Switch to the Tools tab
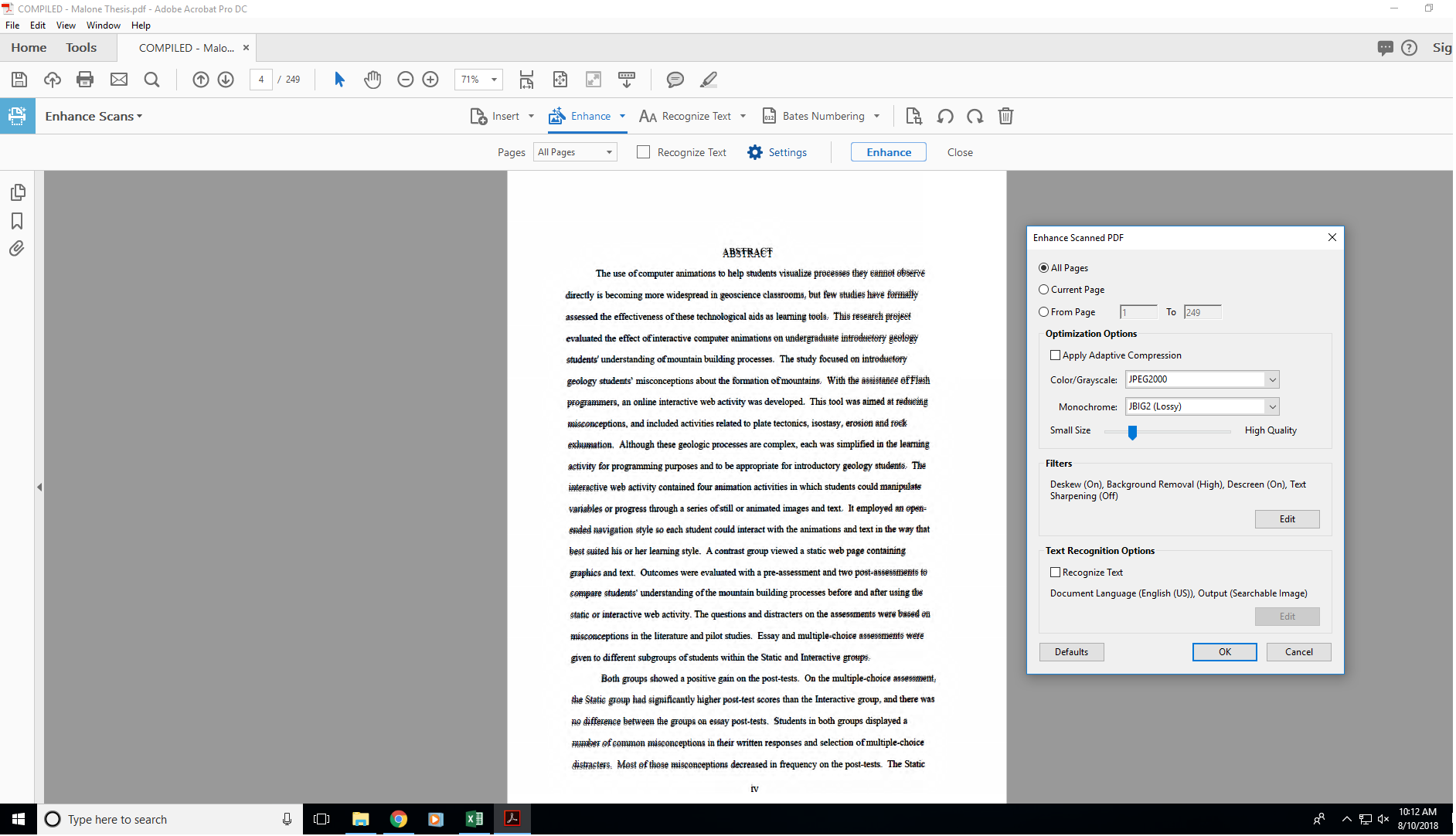Viewport: 1456px width, 836px height. (x=81, y=48)
